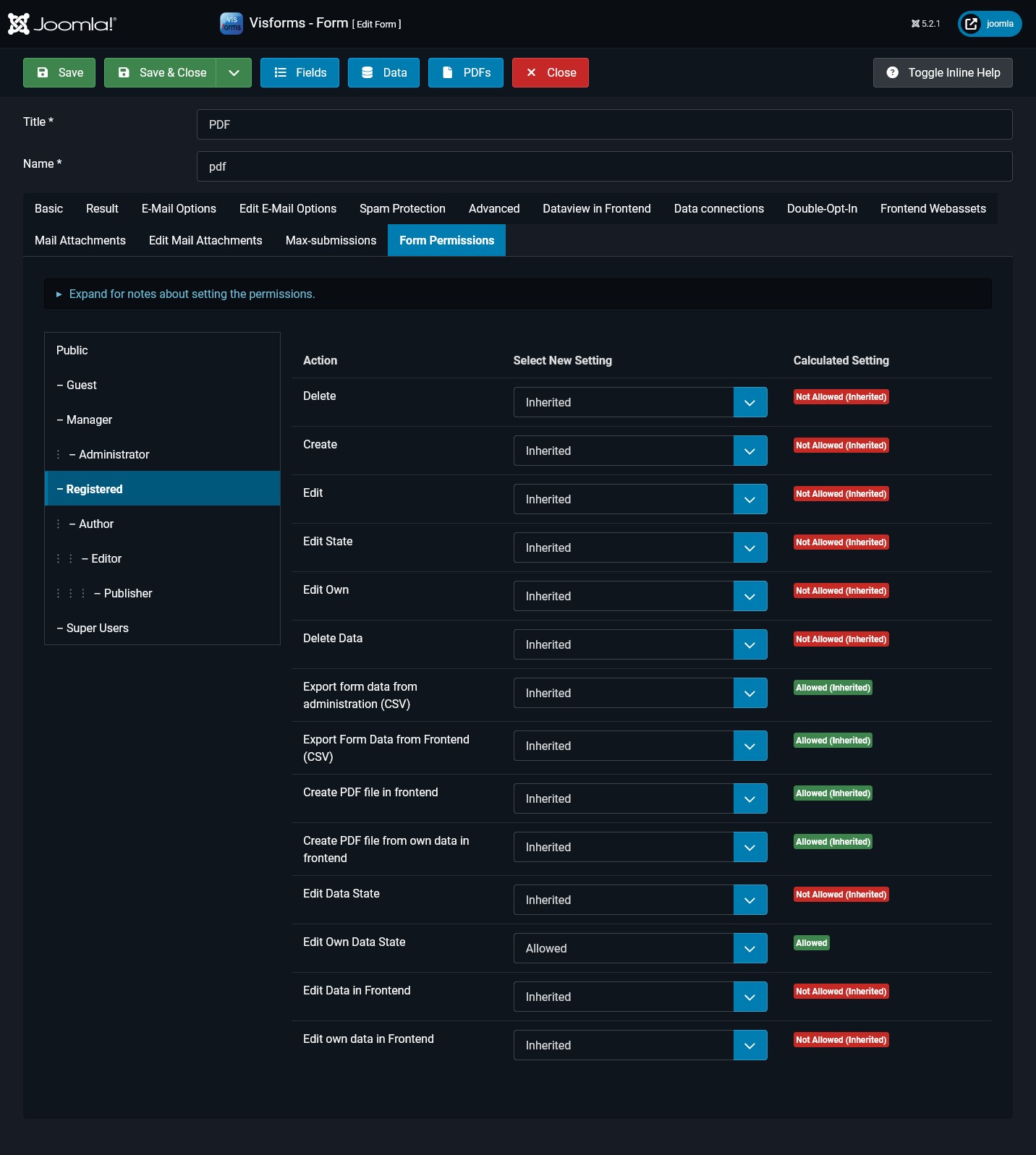The image size is (1036, 1155).
Task: Go to the Advanced tab
Action: [494, 208]
